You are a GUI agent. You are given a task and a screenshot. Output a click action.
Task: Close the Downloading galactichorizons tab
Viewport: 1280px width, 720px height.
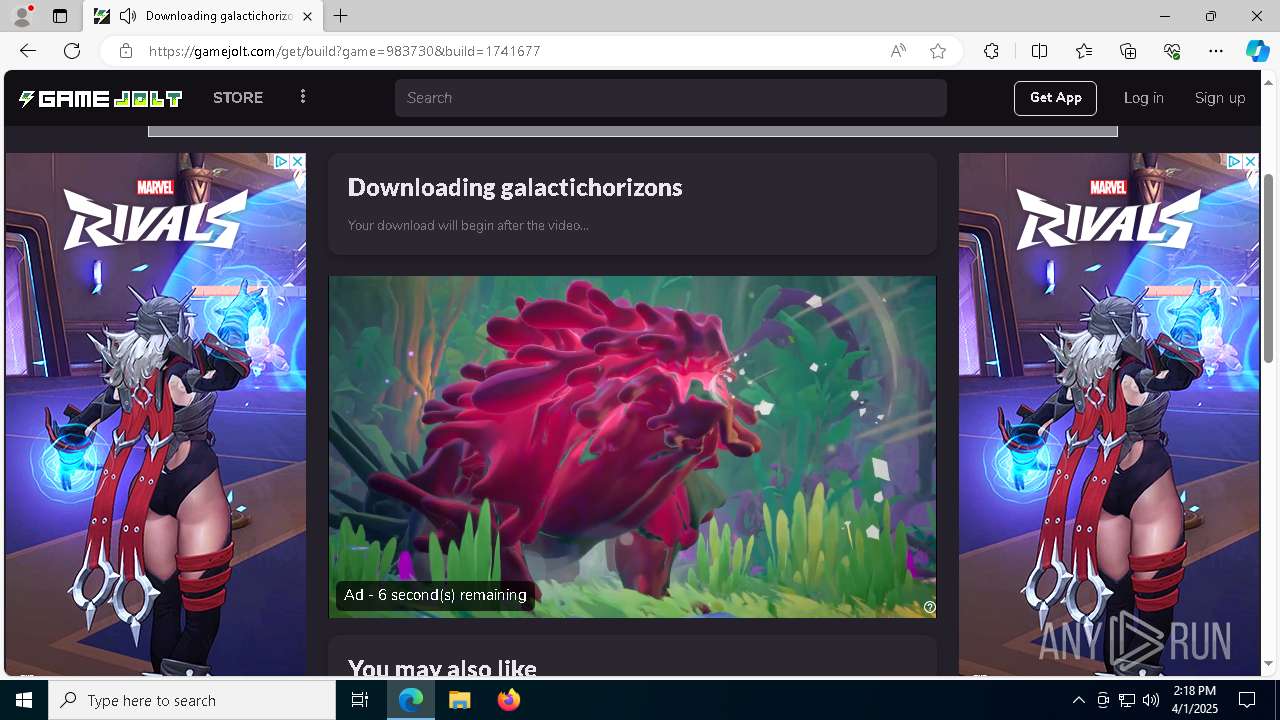[x=307, y=16]
